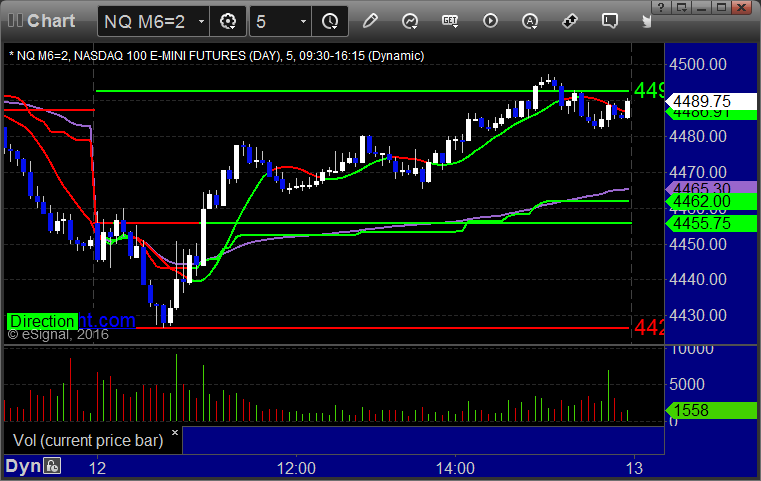Image resolution: width=761 pixels, height=481 pixels.
Task: Click the purple 4465.30 price marker
Action: (711, 187)
